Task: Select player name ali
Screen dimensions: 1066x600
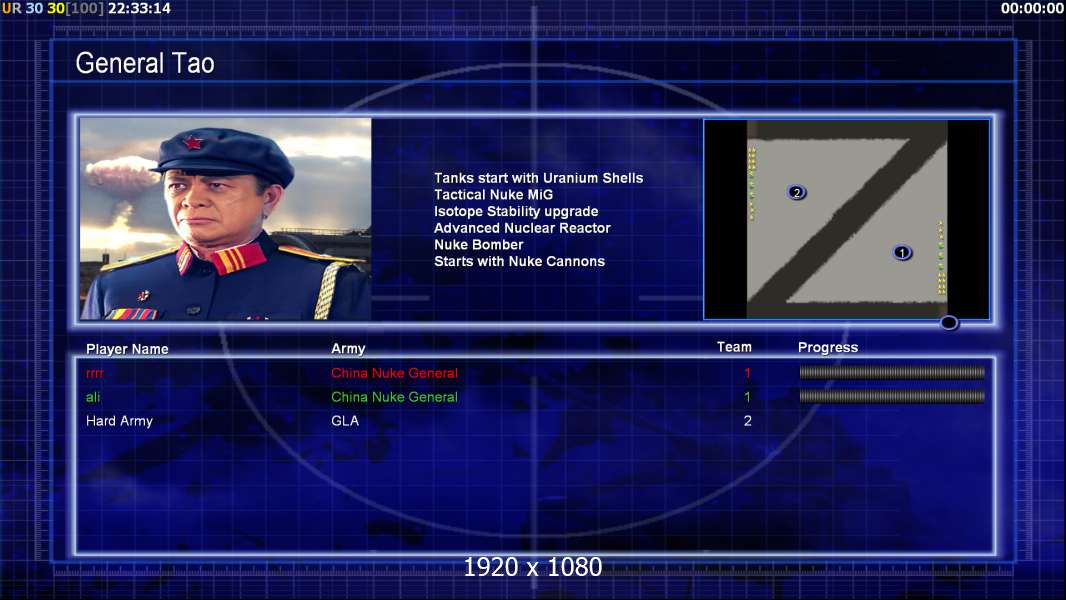Action: pyautogui.click(x=93, y=397)
